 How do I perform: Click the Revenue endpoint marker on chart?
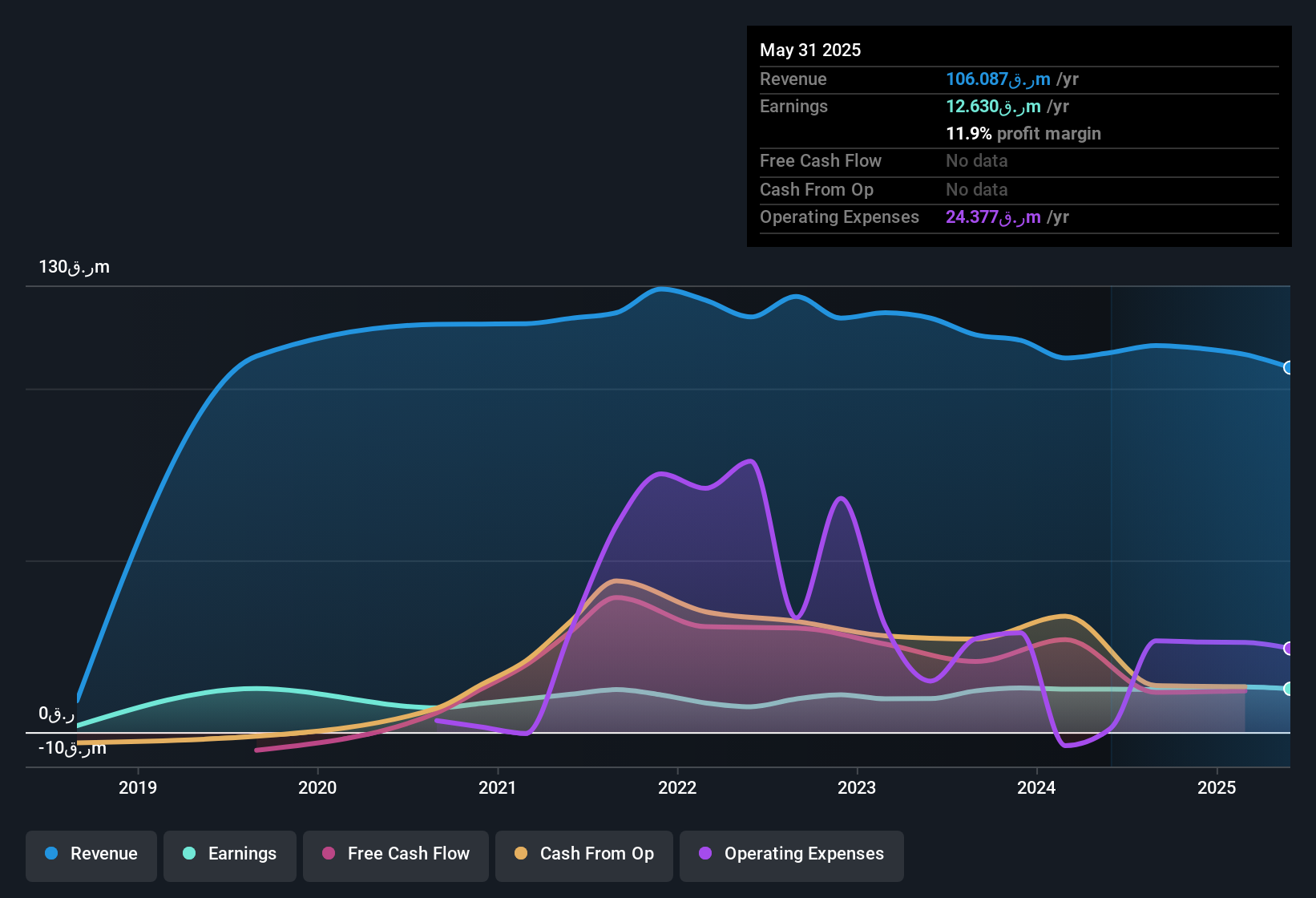pos(1288,367)
